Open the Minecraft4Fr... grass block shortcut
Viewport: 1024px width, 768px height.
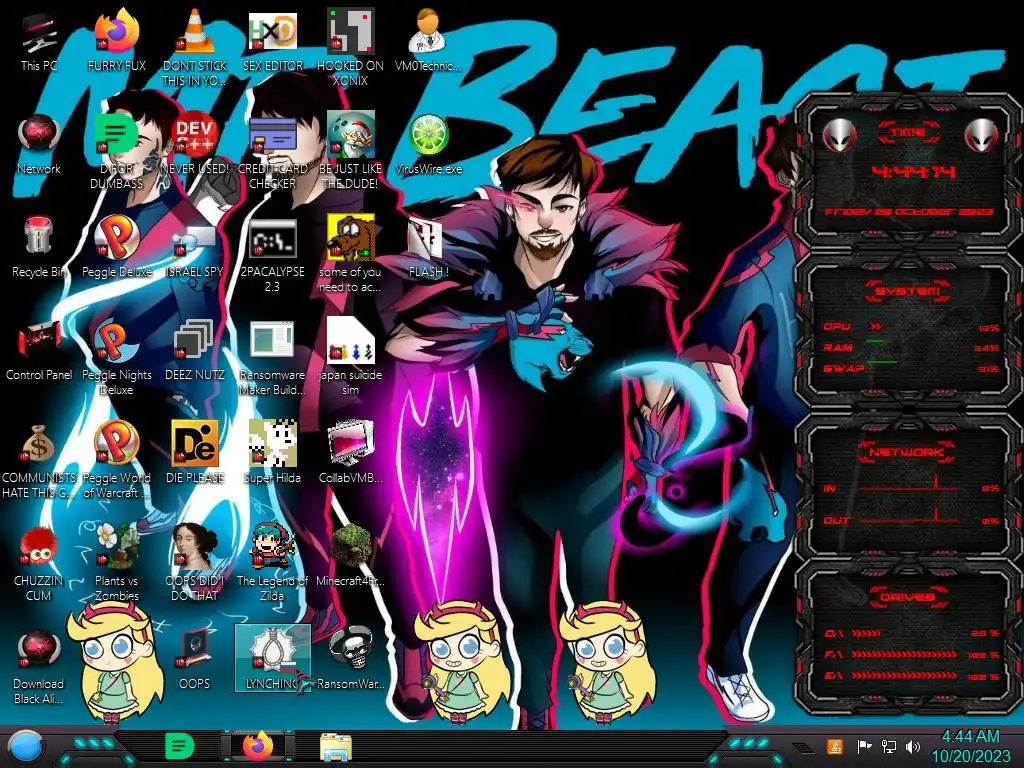350,556
